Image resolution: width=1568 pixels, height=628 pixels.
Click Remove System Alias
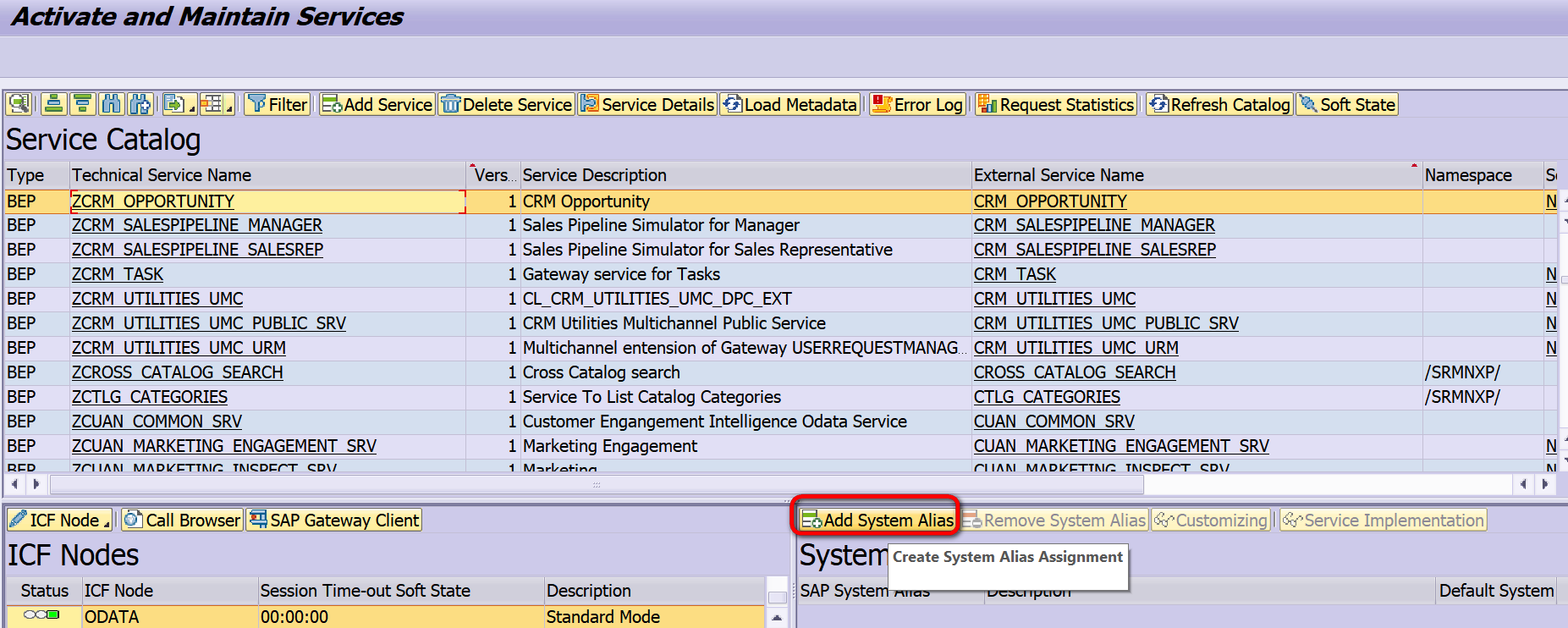pyautogui.click(x=1054, y=520)
